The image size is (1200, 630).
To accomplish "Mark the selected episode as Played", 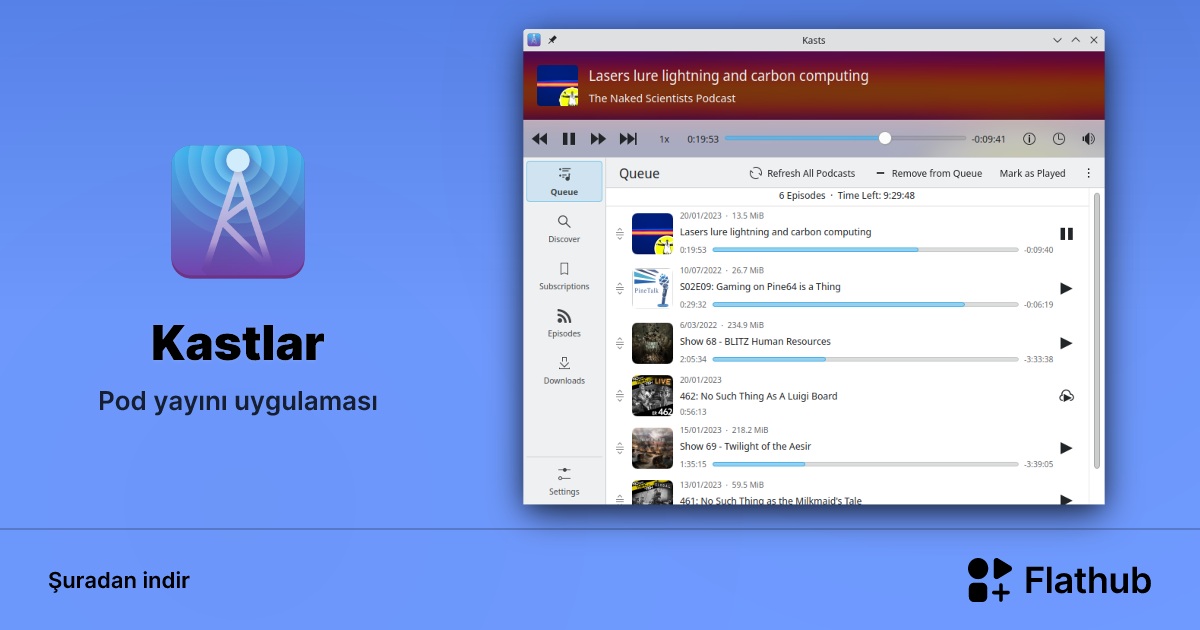I will point(1033,173).
